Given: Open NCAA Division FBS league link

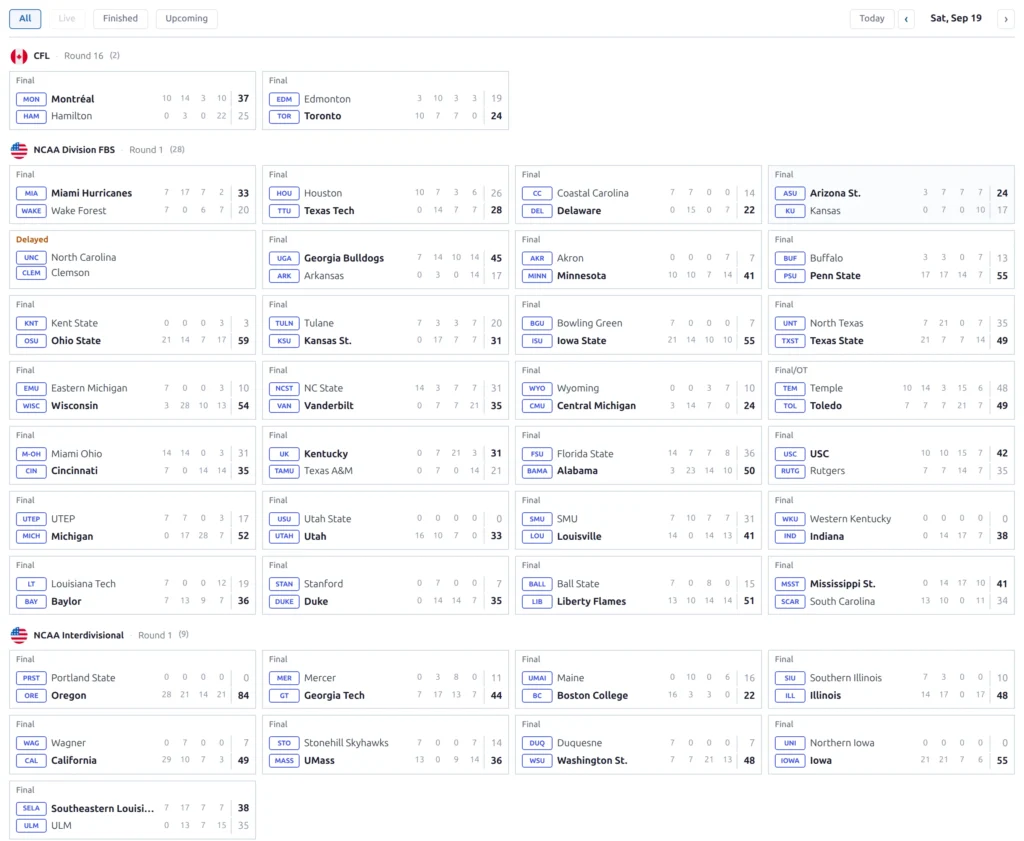Looking at the screenshot, I should point(74,150).
